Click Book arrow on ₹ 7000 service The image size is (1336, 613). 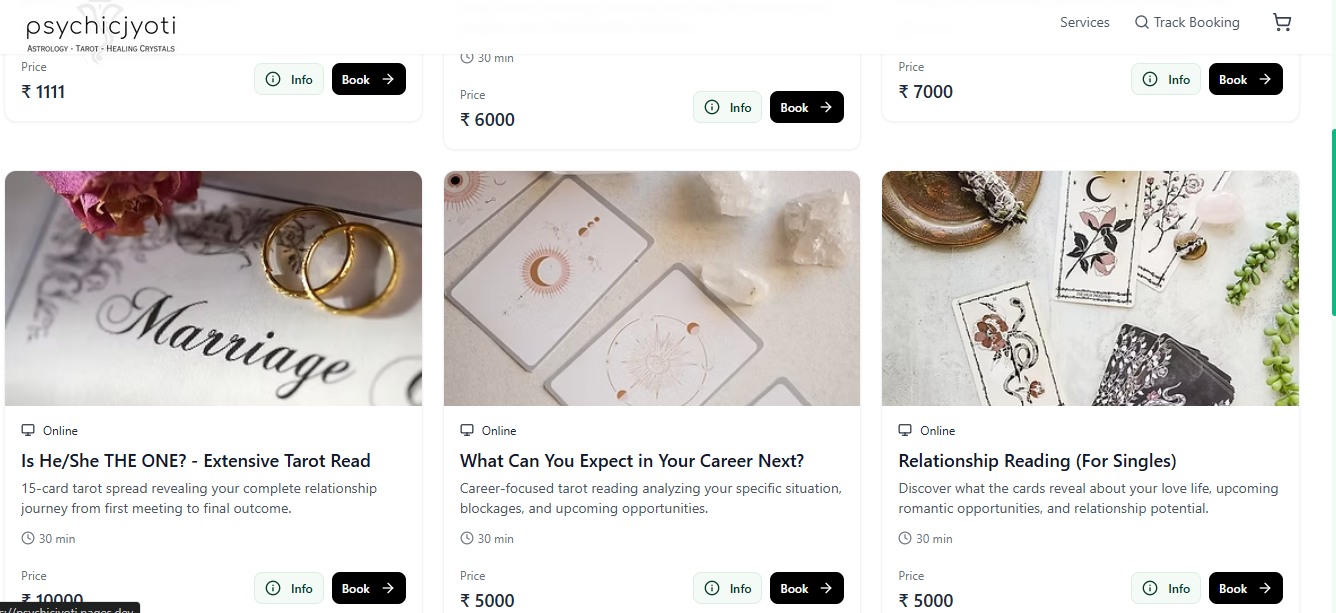(1265, 80)
